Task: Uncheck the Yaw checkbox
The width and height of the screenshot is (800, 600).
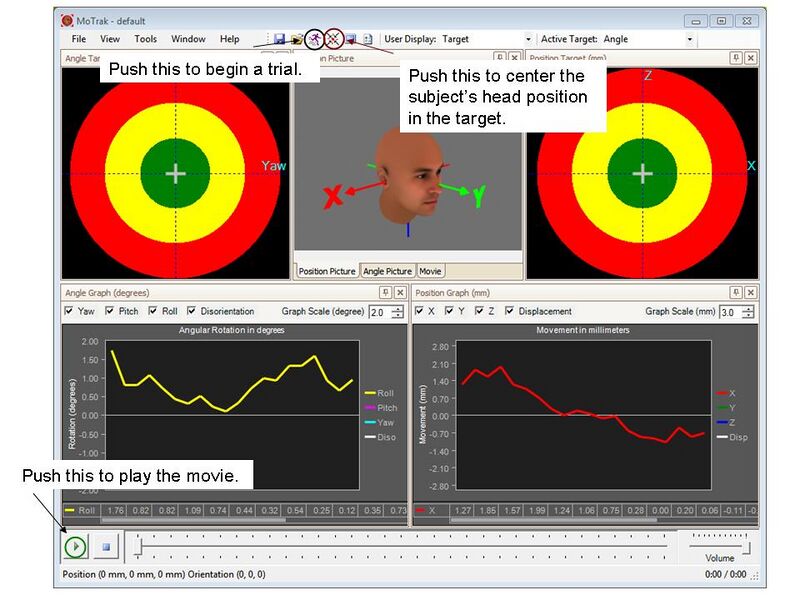Action: 69,311
